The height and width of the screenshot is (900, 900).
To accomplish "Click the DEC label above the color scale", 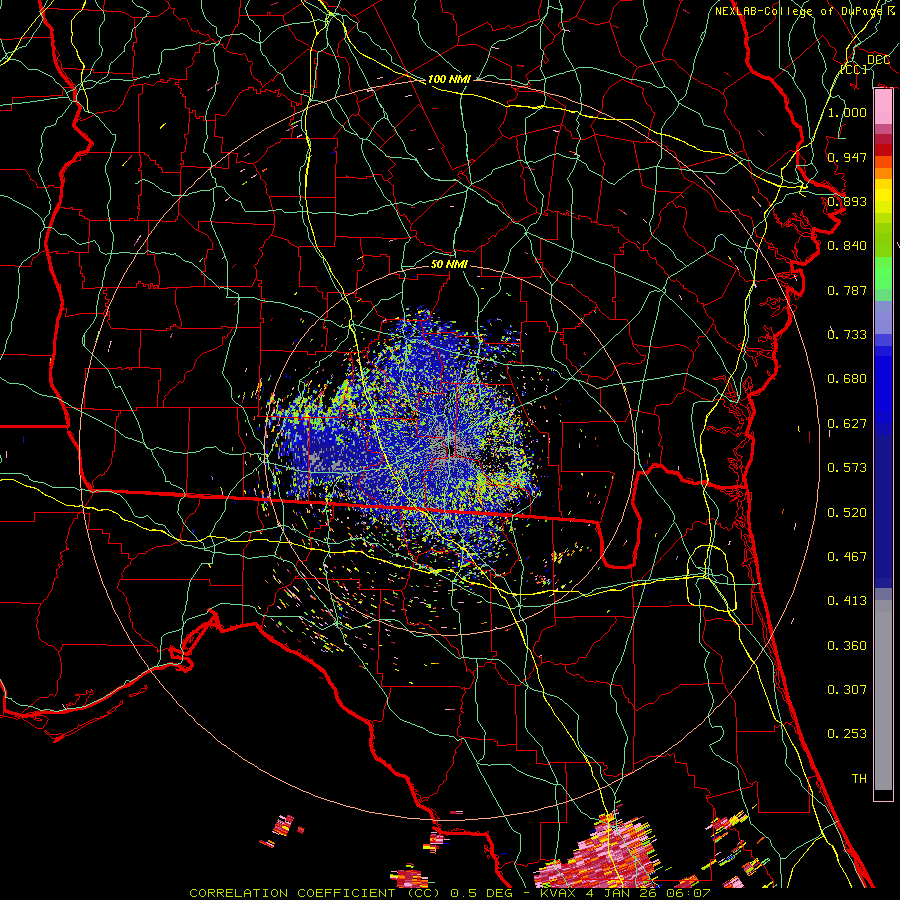I will point(878,59).
